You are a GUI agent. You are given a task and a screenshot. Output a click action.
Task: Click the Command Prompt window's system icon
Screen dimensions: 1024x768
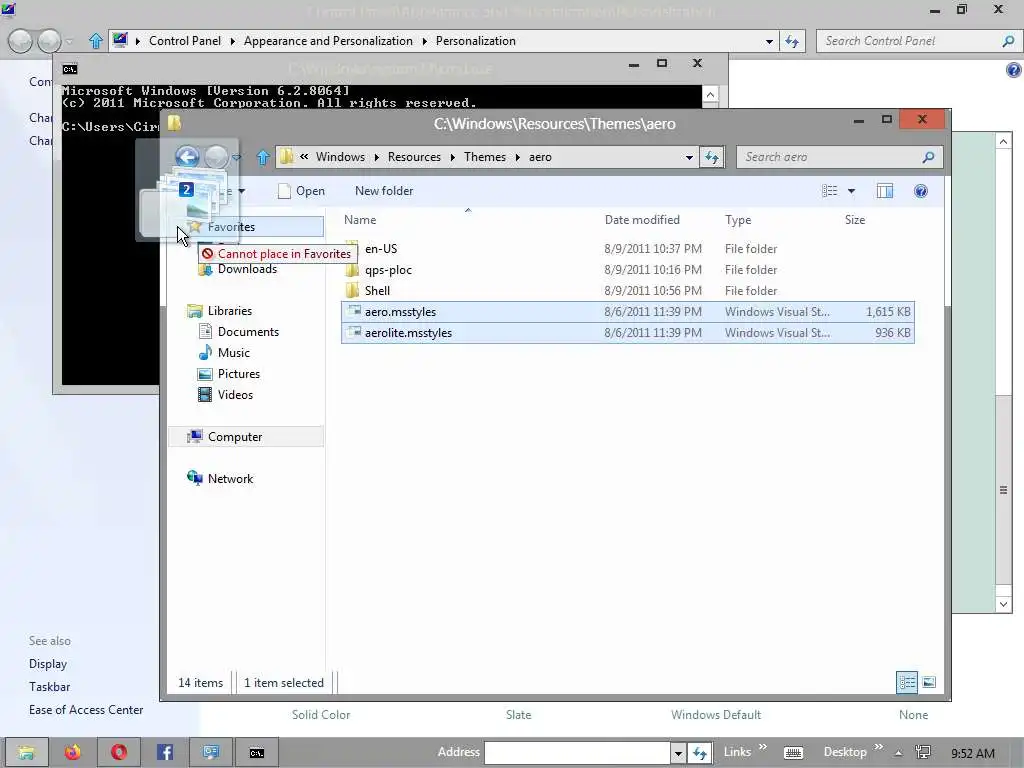point(70,69)
